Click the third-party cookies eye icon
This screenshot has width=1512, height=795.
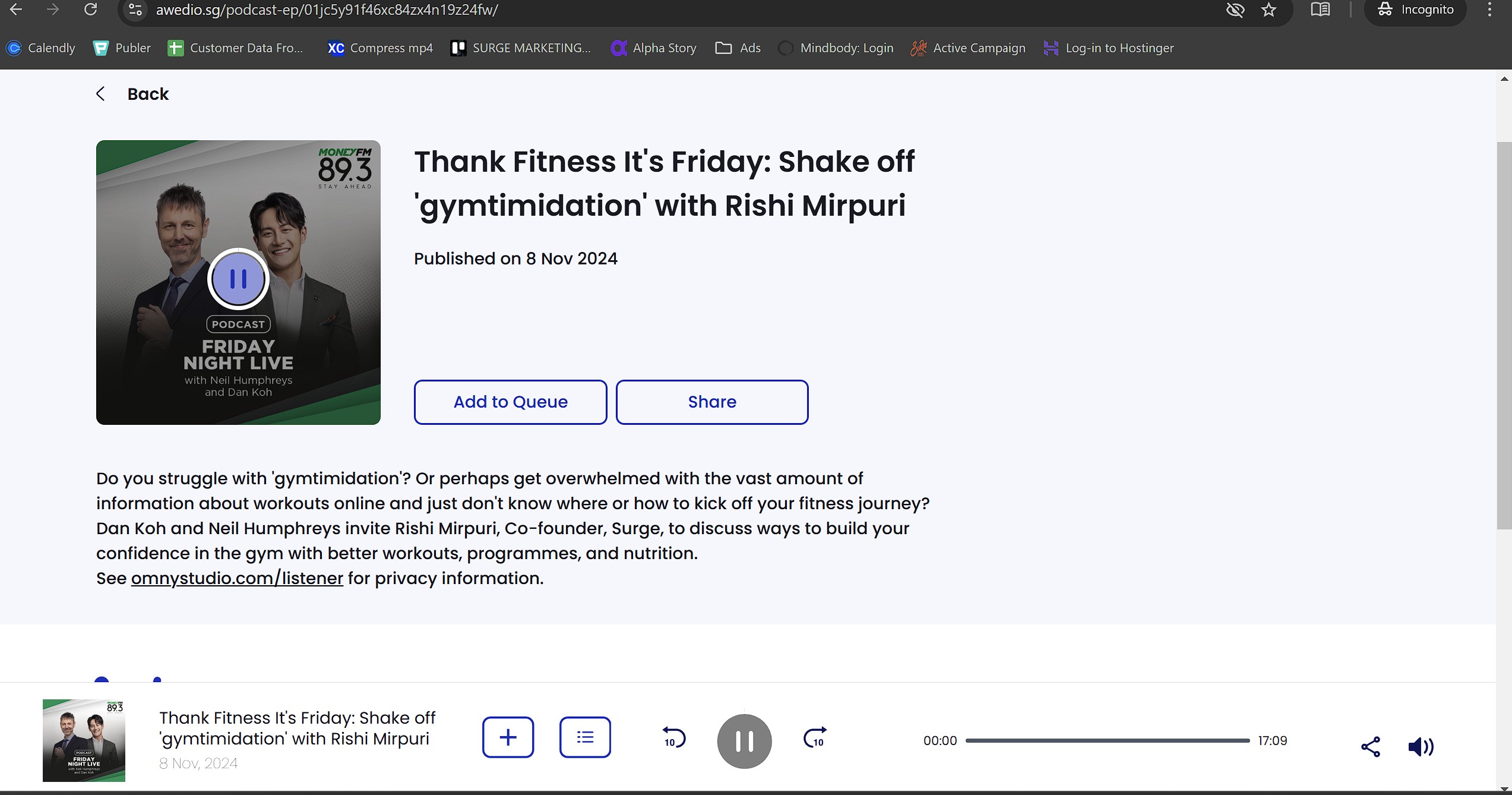pyautogui.click(x=1235, y=10)
